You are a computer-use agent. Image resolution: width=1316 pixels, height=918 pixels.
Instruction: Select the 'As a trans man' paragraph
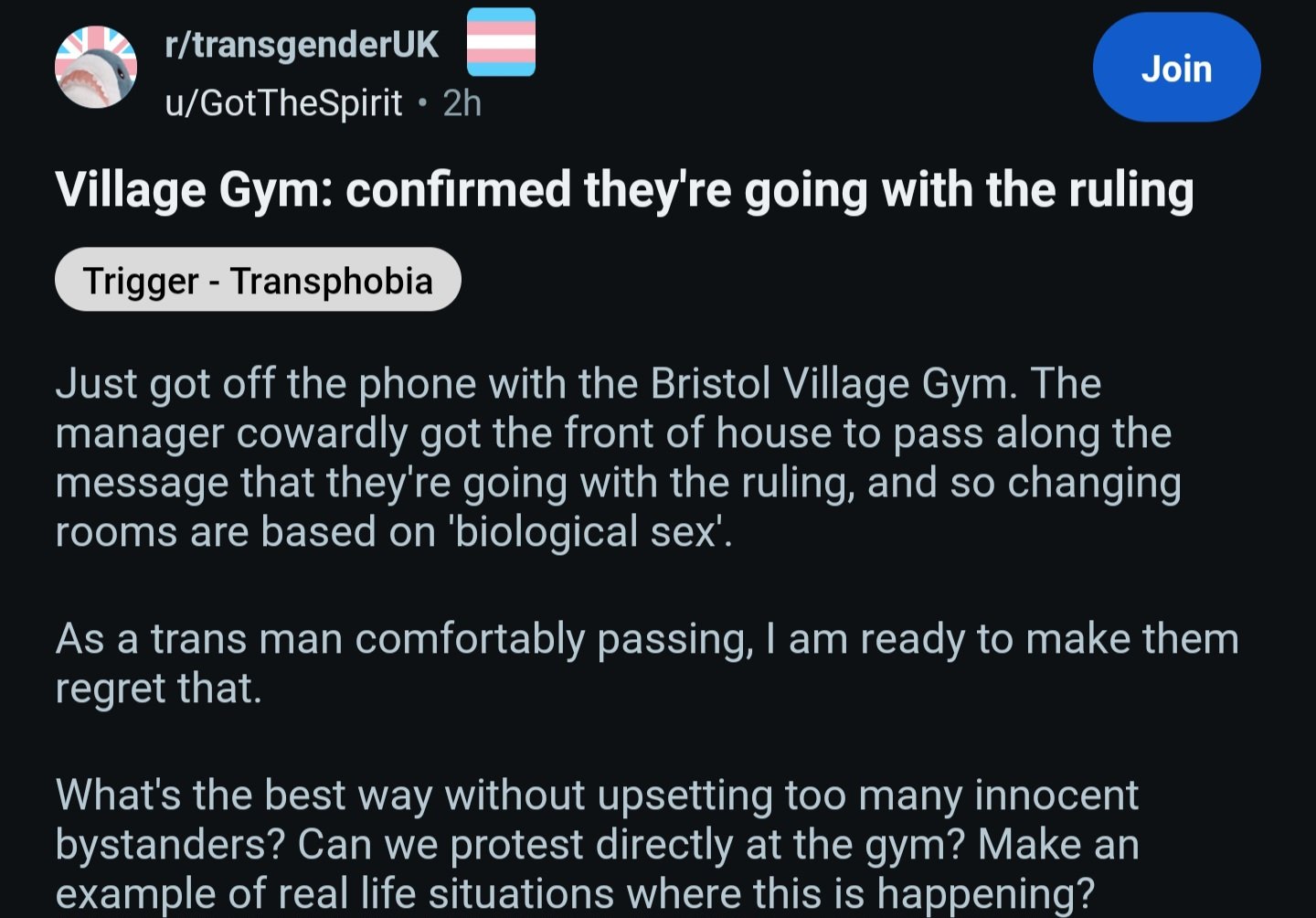(x=647, y=663)
